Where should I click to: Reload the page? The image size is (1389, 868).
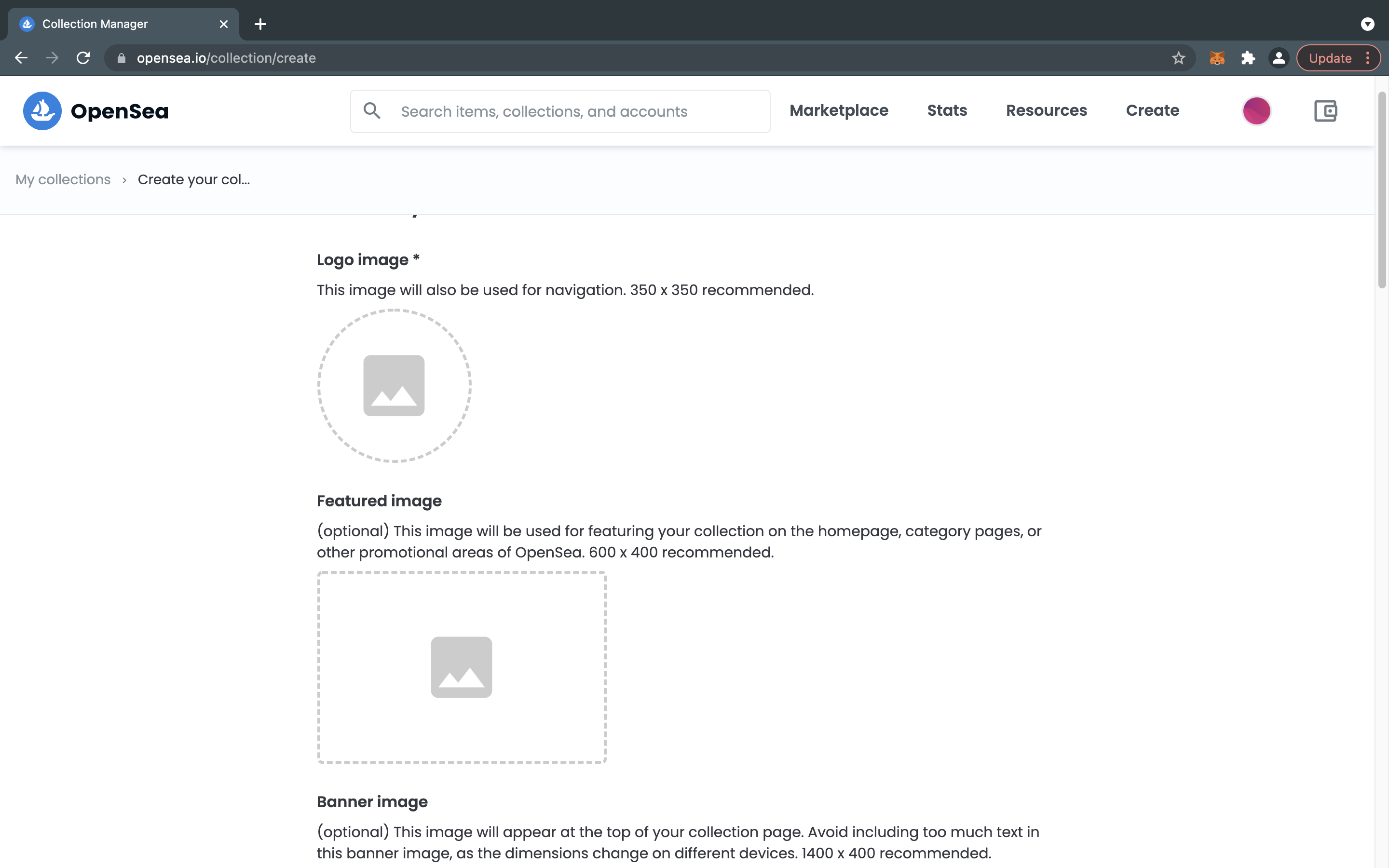point(83,58)
